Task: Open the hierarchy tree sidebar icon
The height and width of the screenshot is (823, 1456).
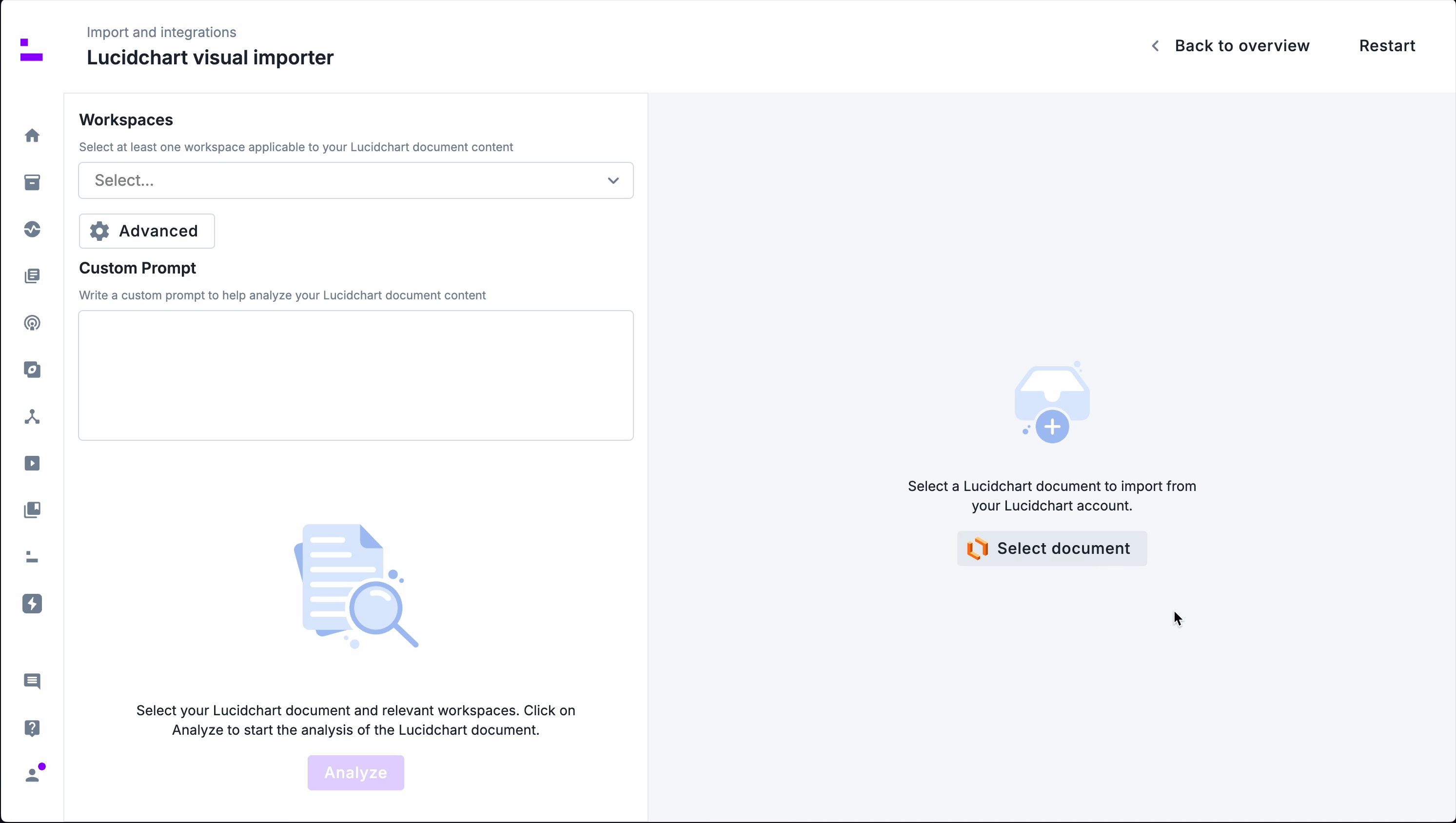Action: 32,417
